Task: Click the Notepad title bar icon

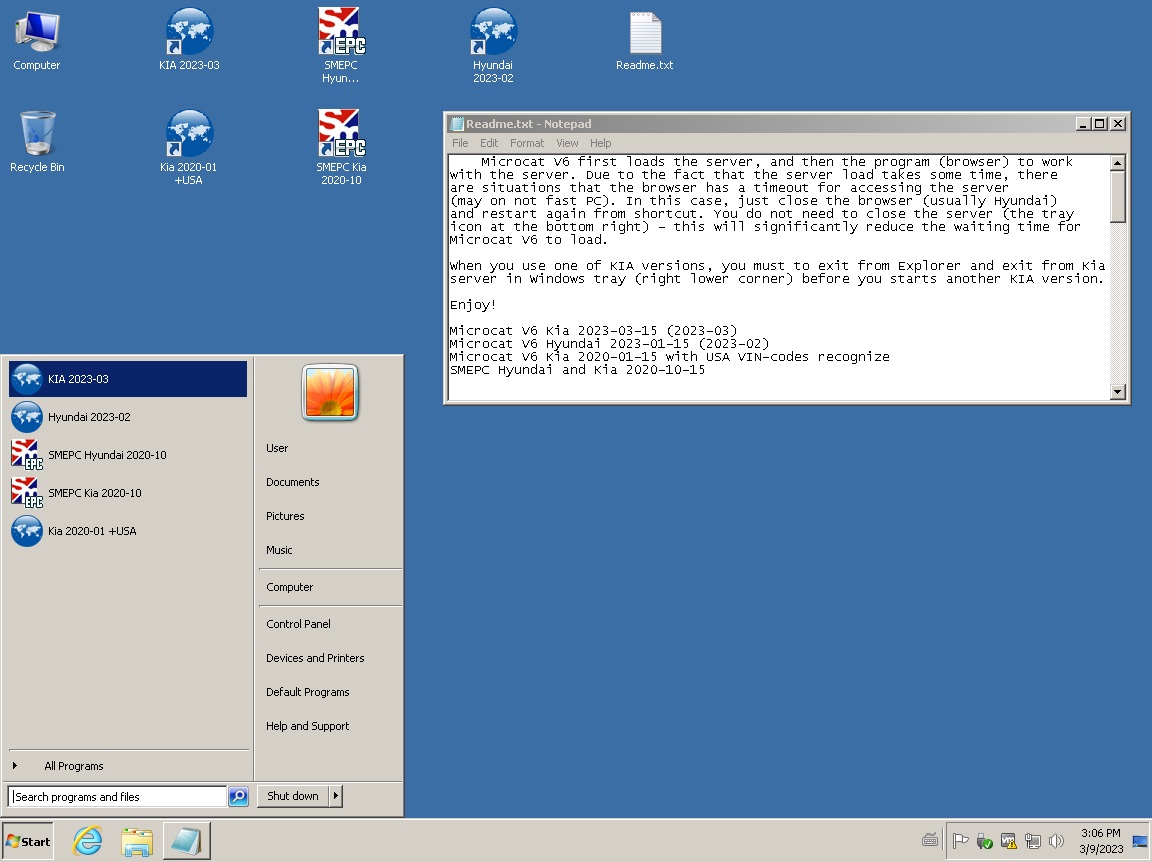Action: point(457,123)
